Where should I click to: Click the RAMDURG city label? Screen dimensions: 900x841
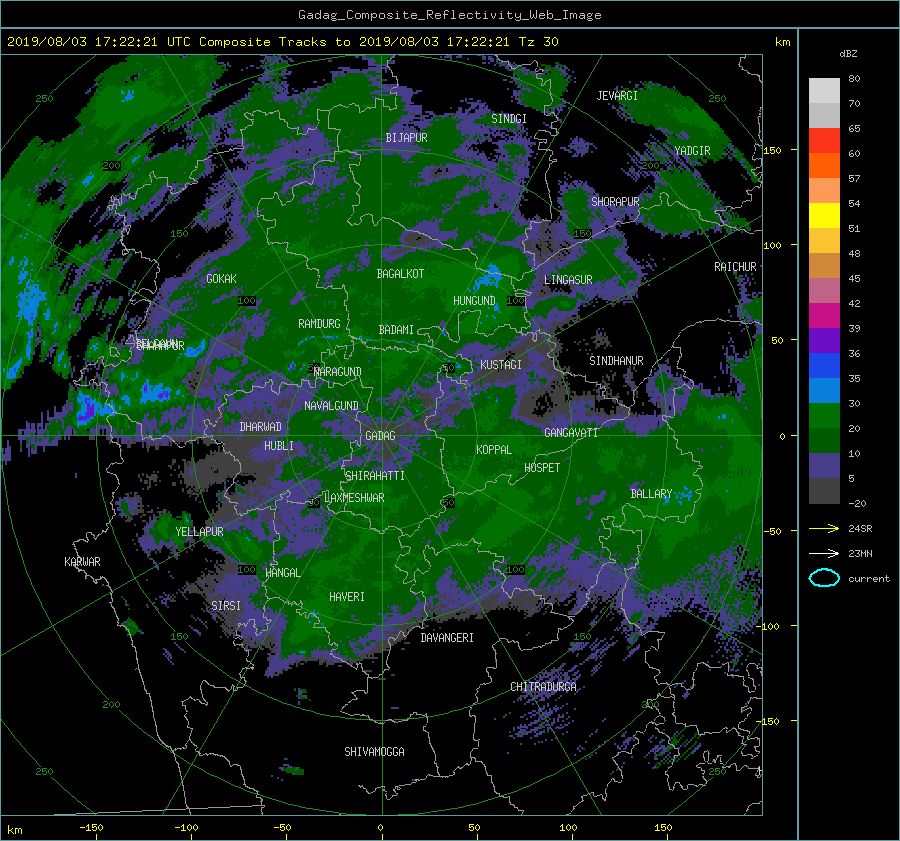pyautogui.click(x=319, y=324)
